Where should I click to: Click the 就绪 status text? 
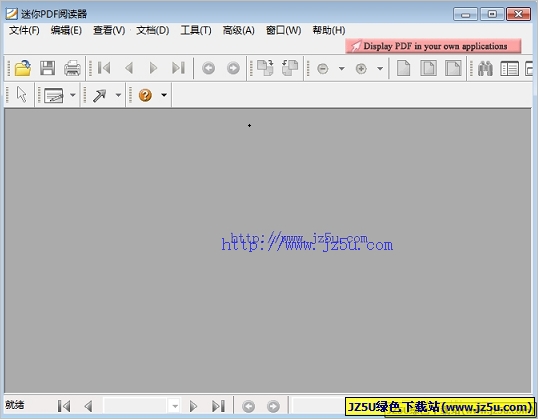click(15, 405)
